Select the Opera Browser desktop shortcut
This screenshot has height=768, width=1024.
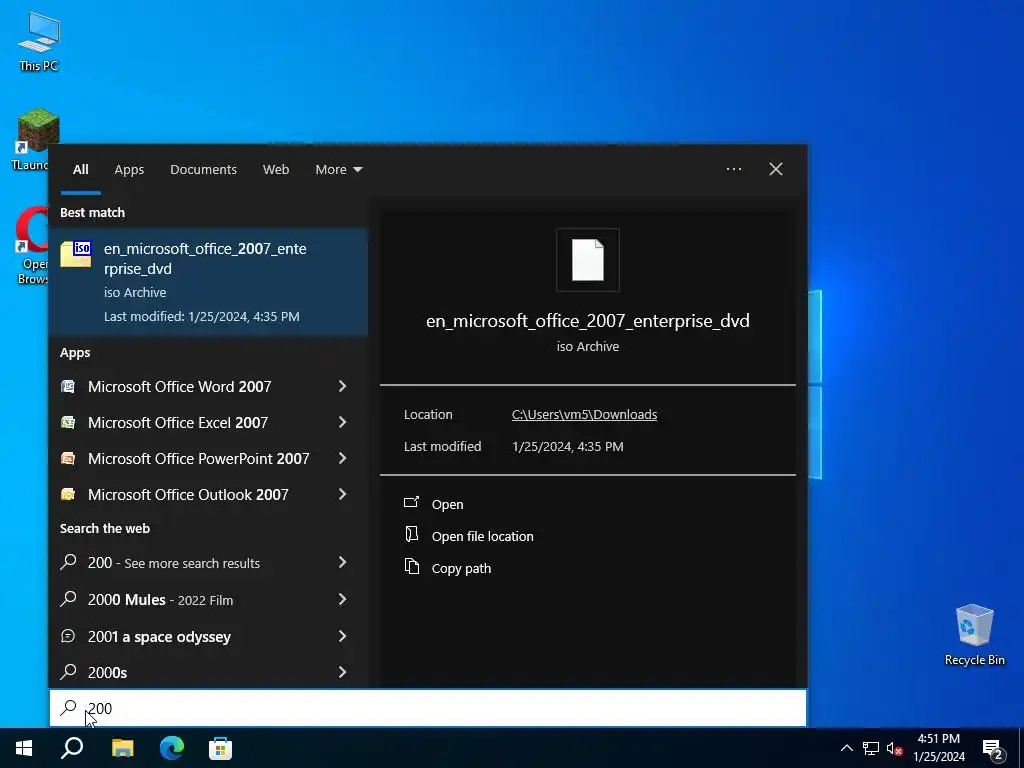pyautogui.click(x=31, y=246)
